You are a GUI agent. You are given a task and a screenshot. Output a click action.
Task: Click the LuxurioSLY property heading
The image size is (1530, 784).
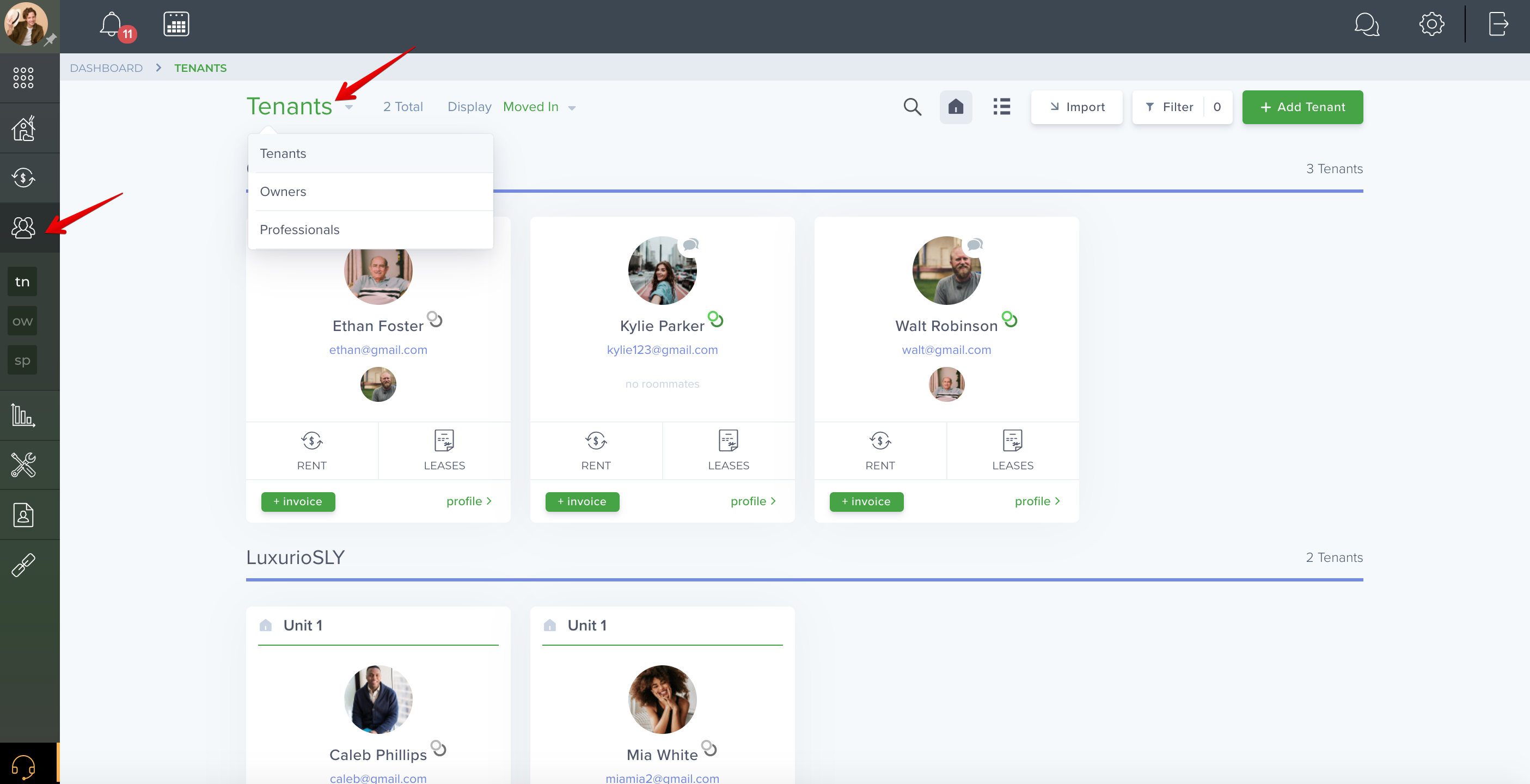pyautogui.click(x=295, y=557)
